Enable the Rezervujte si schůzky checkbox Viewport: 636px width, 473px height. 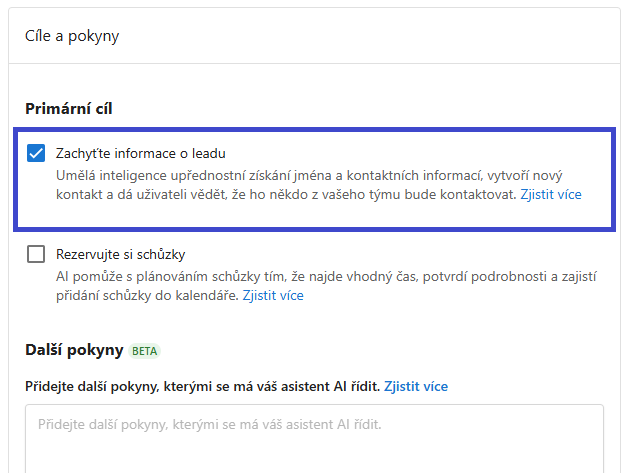pyautogui.click(x=36, y=254)
